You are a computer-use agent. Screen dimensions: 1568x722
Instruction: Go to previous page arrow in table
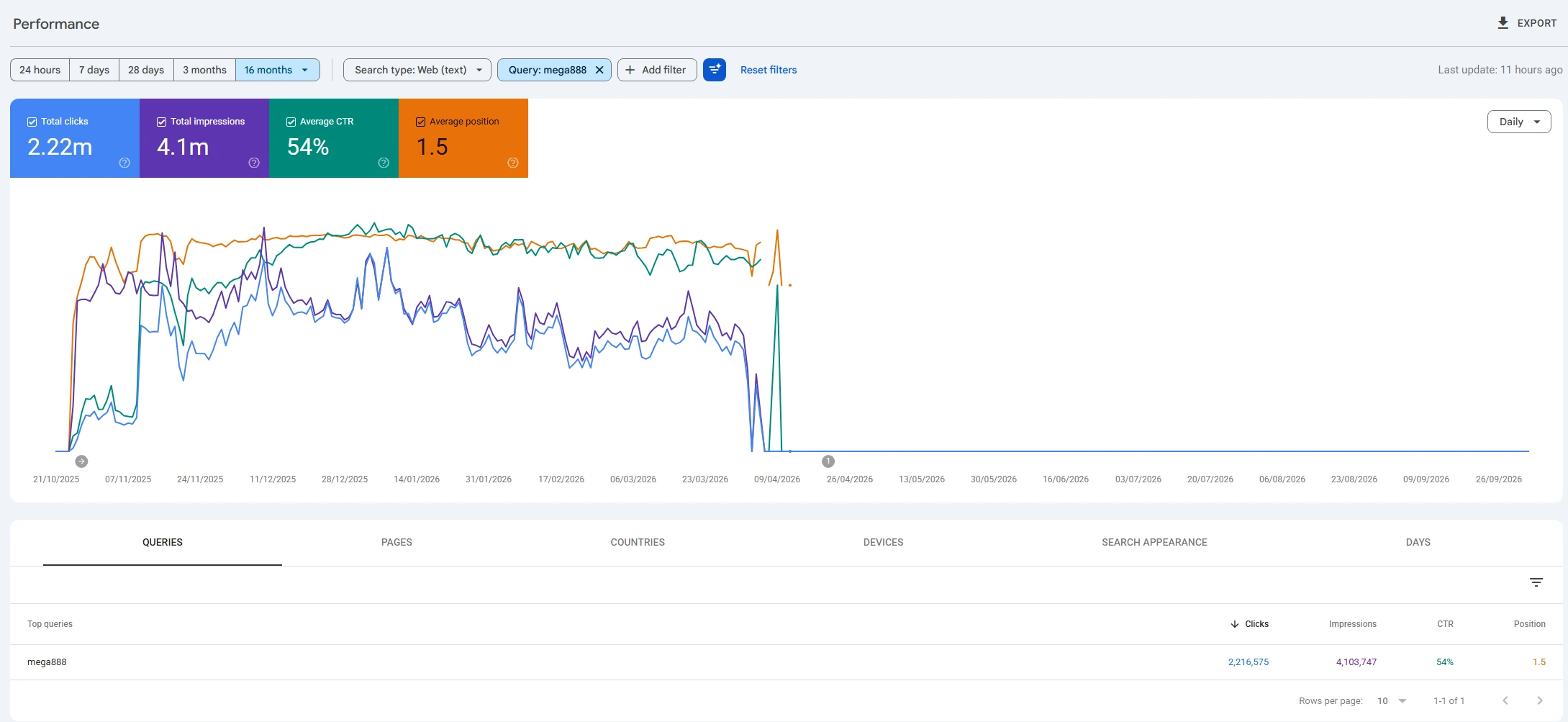coord(1505,700)
